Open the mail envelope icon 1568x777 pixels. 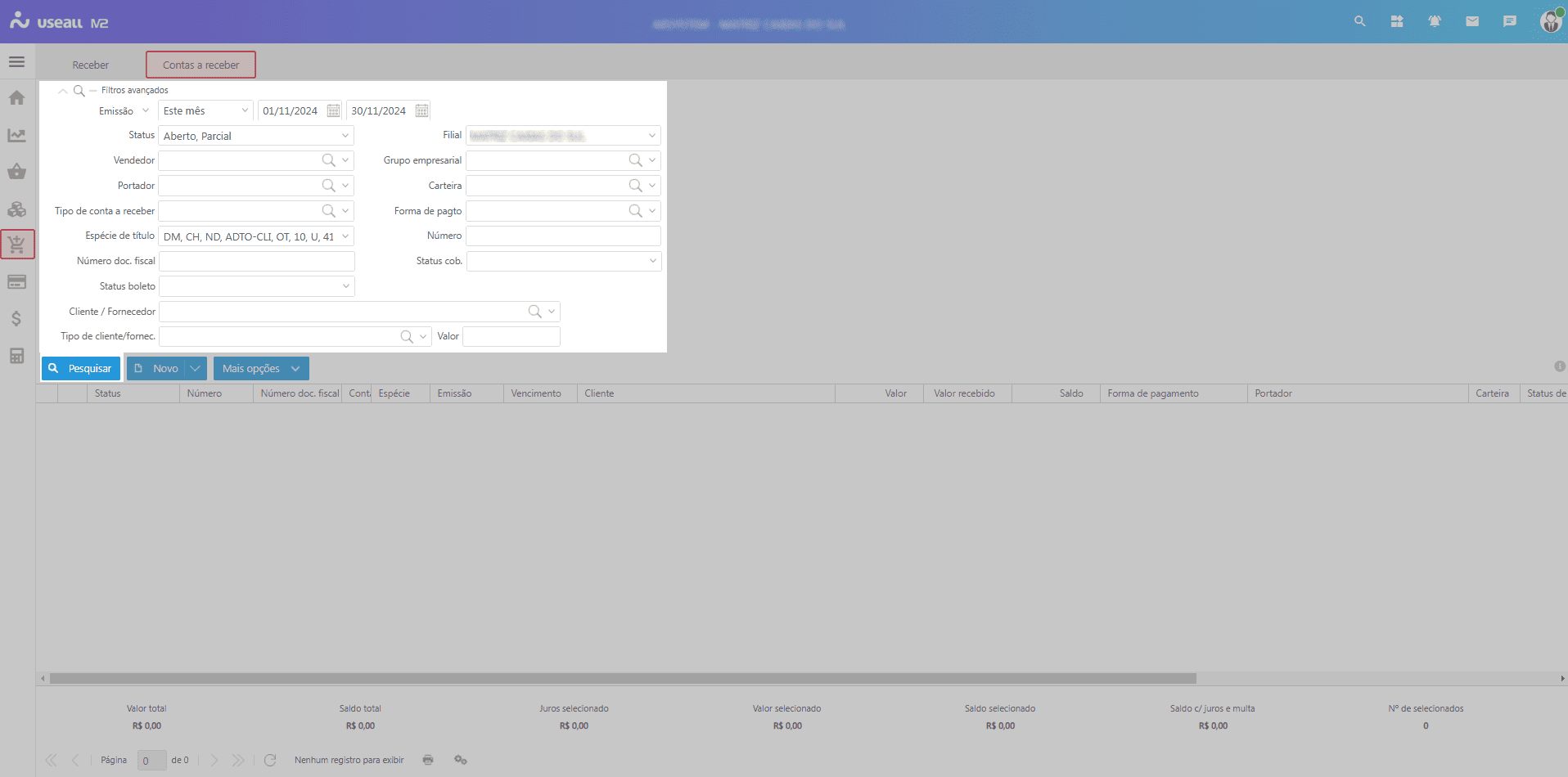[1472, 21]
